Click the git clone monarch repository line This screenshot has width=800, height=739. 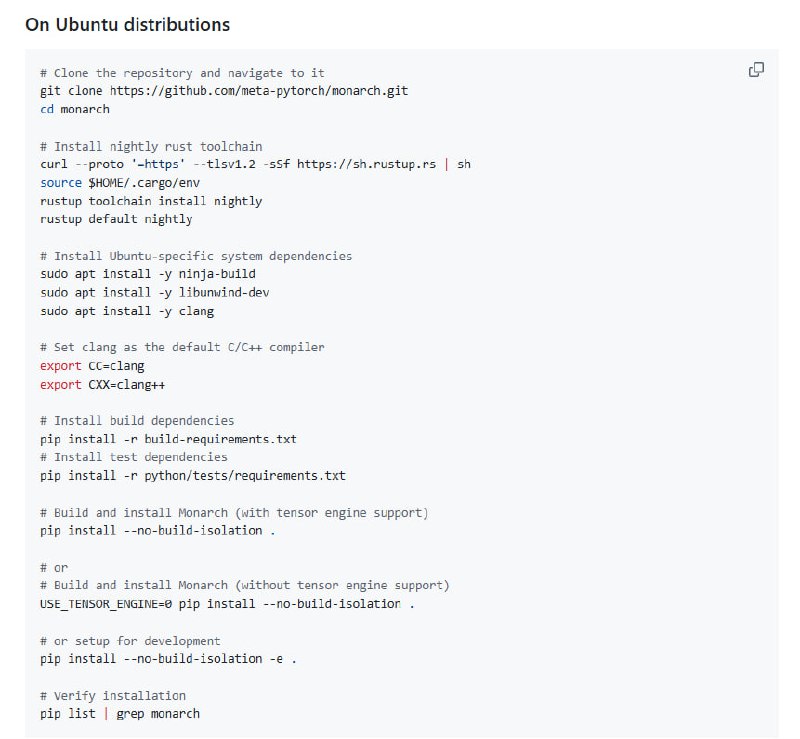(224, 91)
